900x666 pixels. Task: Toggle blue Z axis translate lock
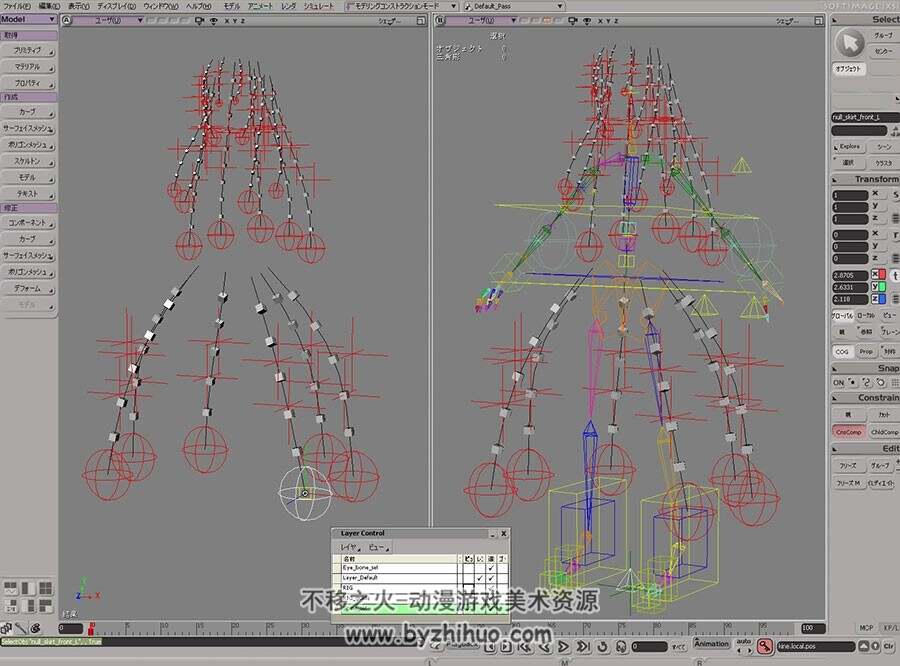[x=879, y=299]
